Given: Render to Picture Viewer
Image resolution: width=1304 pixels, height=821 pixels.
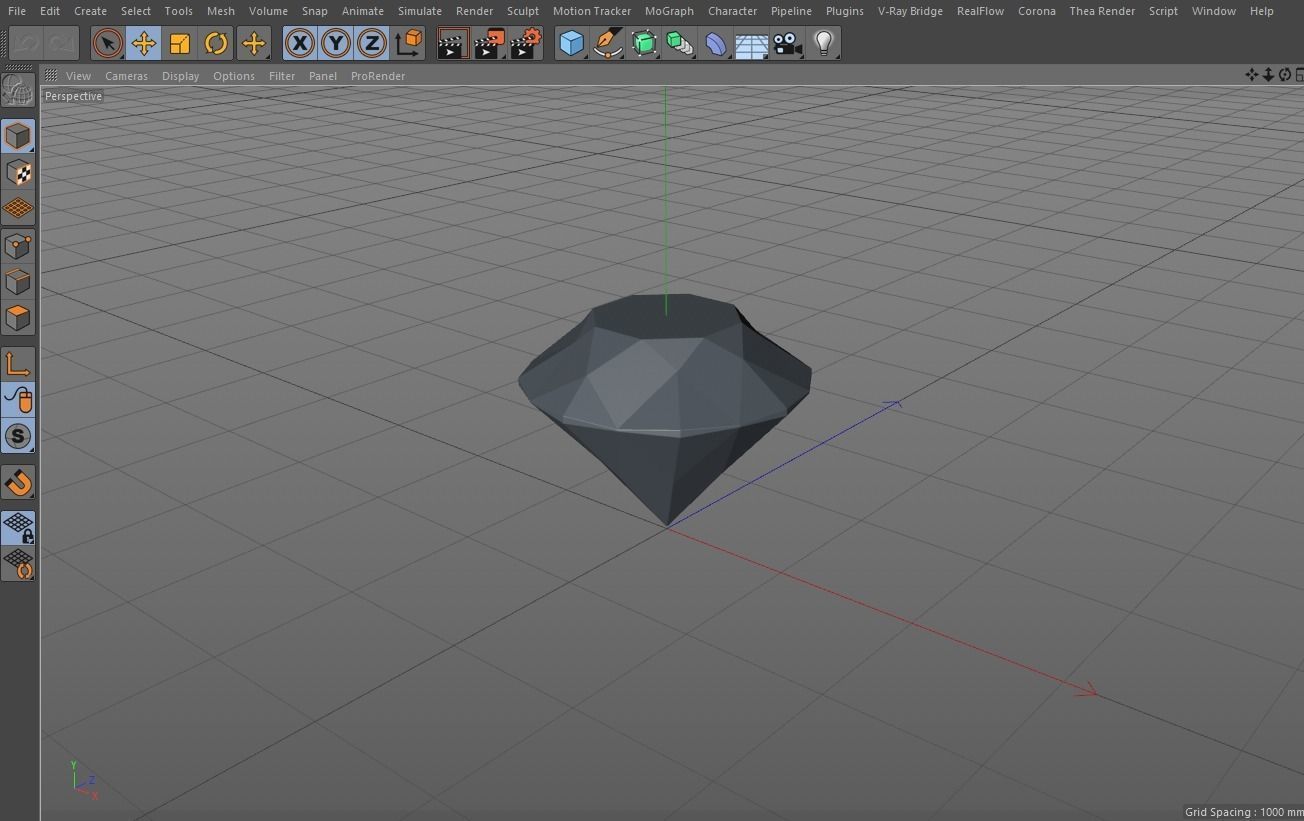Looking at the screenshot, I should click(490, 44).
